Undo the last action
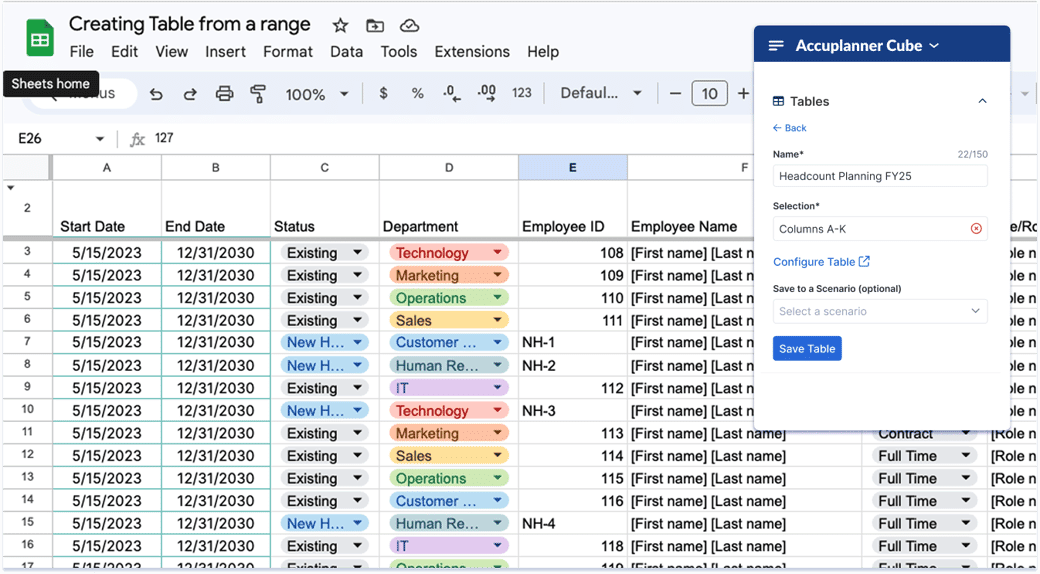Image resolution: width=1040 pixels, height=574 pixels. tap(156, 94)
